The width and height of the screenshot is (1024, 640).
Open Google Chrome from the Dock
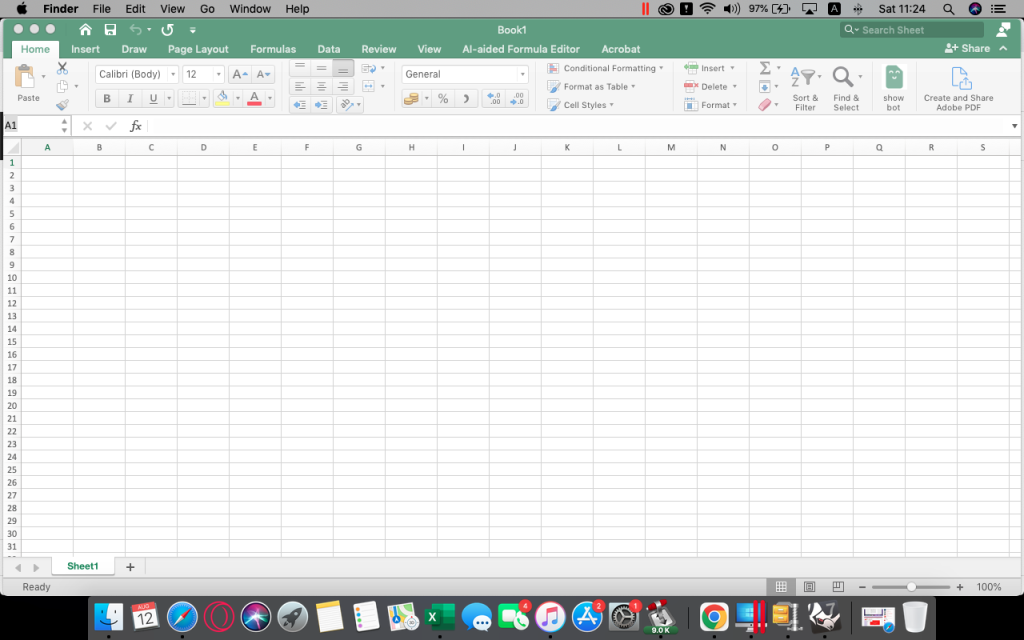[x=714, y=616]
